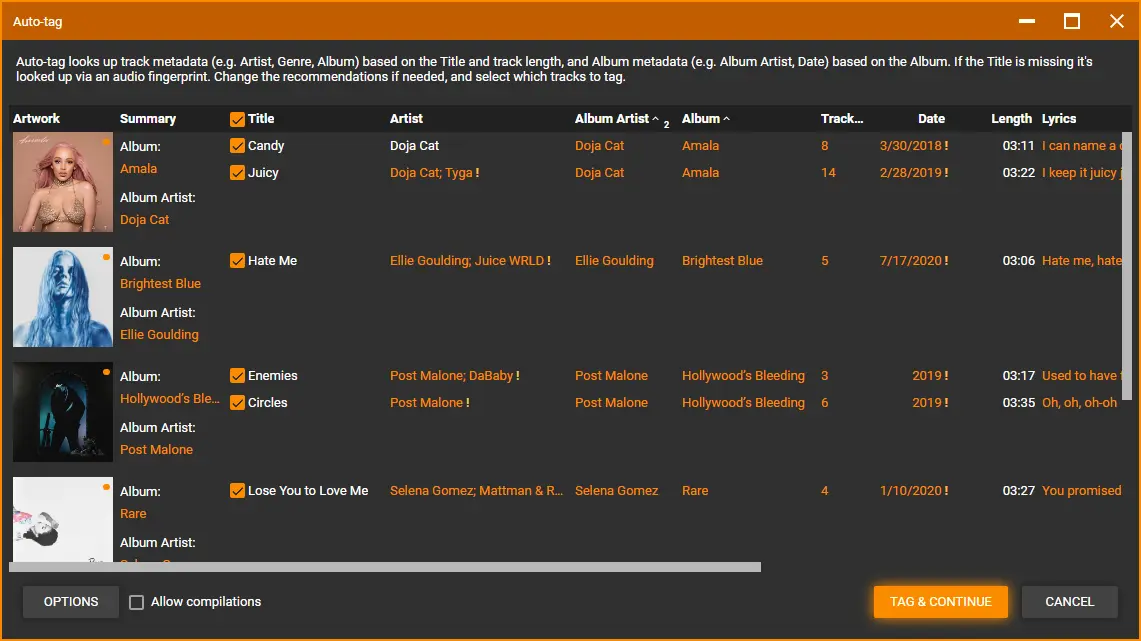The height and width of the screenshot is (641, 1141).
Task: Click the orange dot on the Amala artwork
Action: tap(107, 143)
